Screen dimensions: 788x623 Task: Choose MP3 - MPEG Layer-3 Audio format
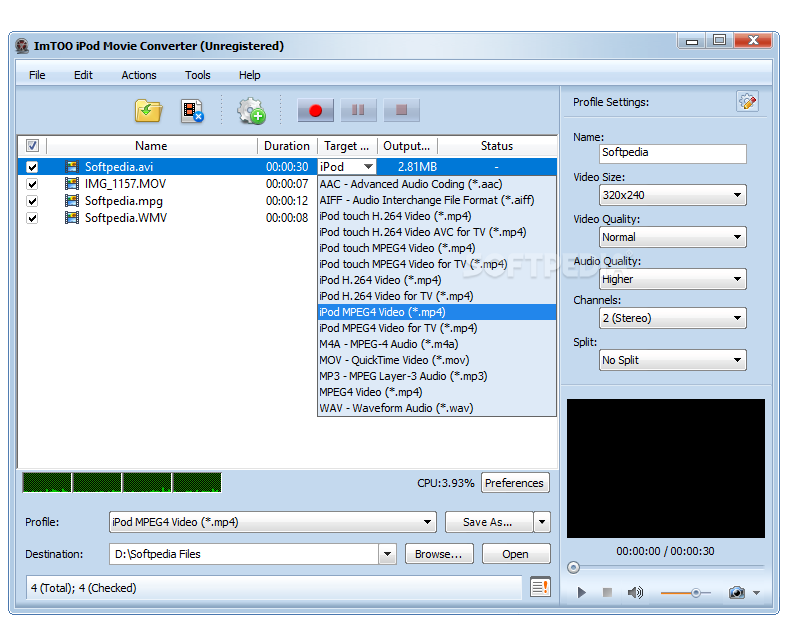[437, 376]
